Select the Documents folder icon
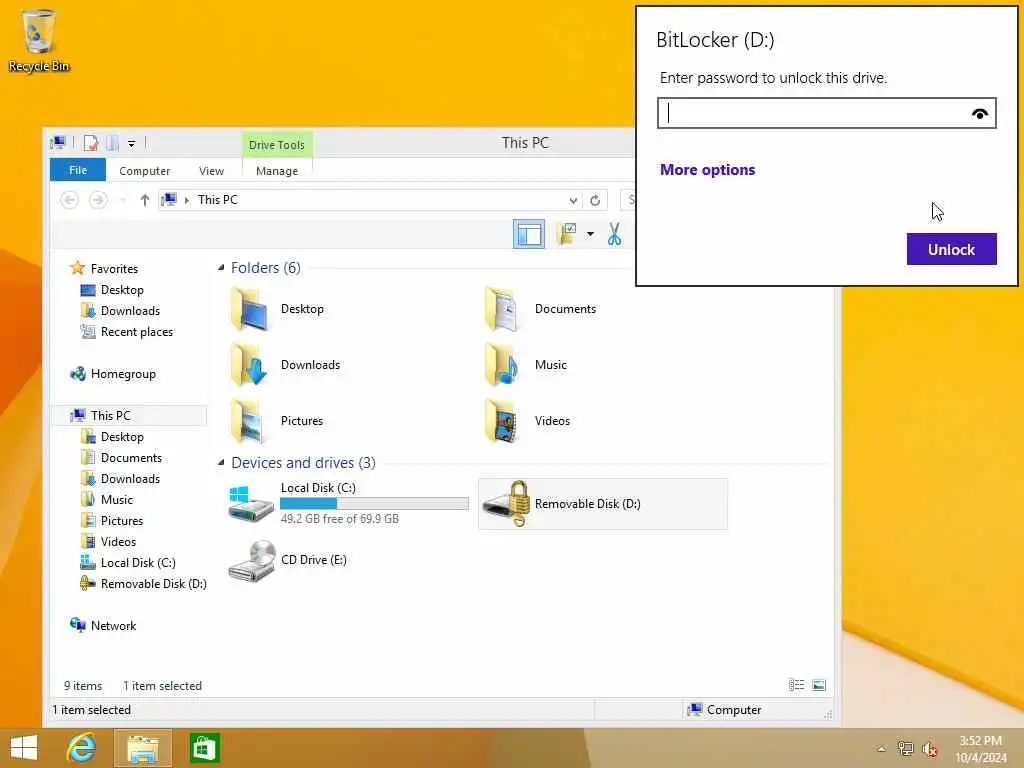This screenshot has height=768, width=1024. click(502, 309)
